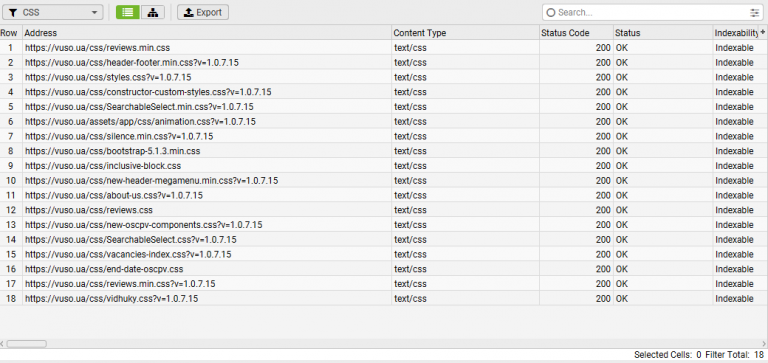
Task: Select new-header-megamenu.min.css address row
Action: click(207, 181)
